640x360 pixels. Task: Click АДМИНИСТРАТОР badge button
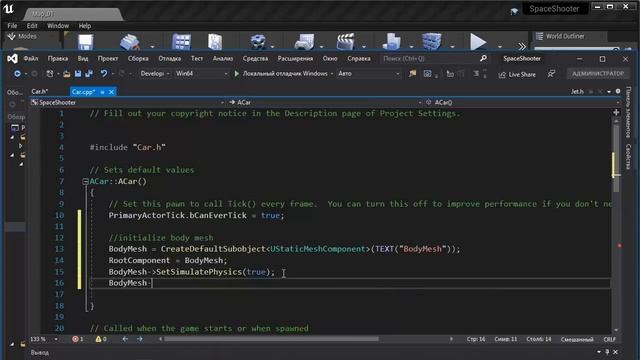tap(598, 74)
